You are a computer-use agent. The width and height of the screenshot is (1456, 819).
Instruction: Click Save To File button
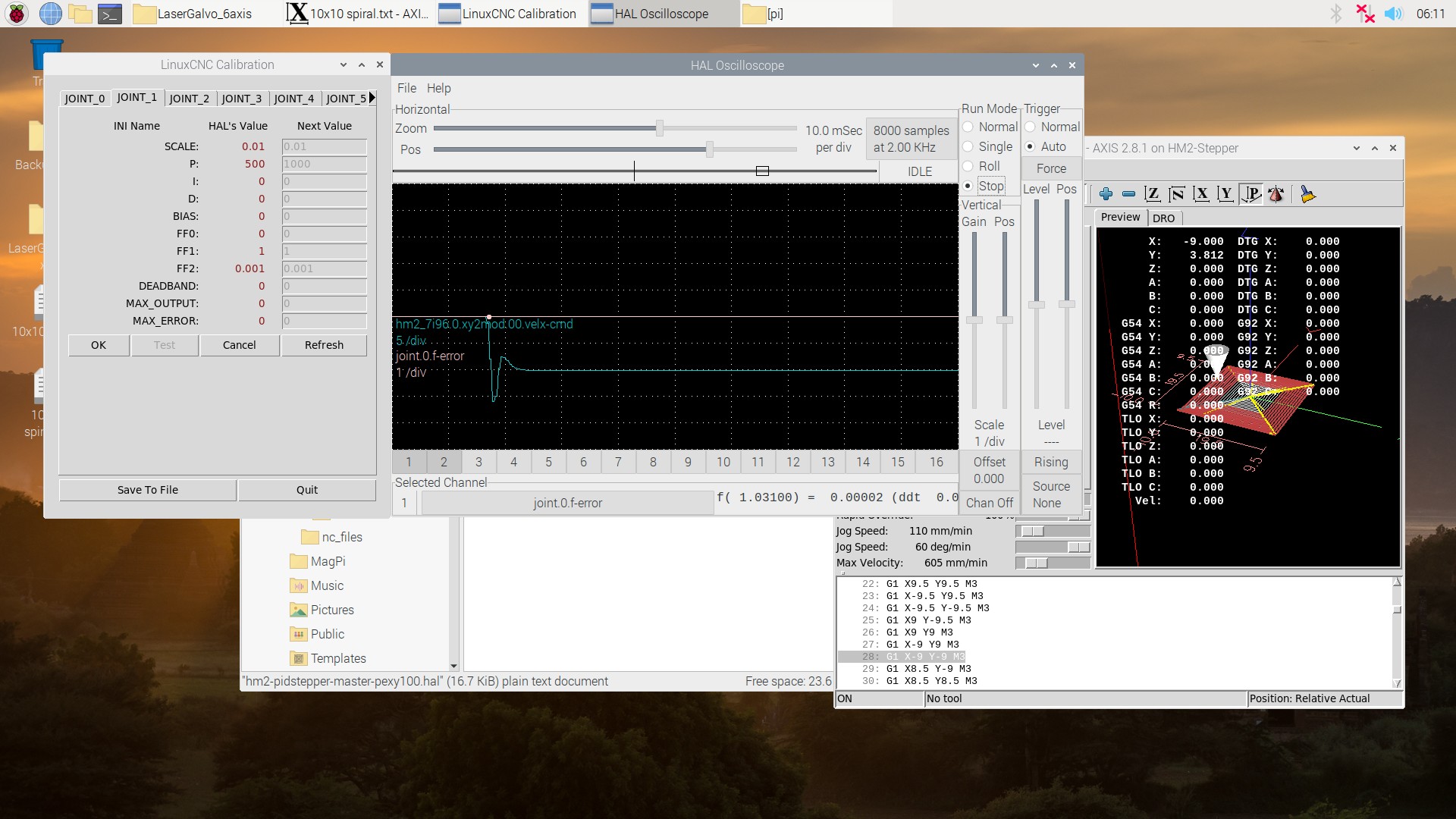(148, 490)
